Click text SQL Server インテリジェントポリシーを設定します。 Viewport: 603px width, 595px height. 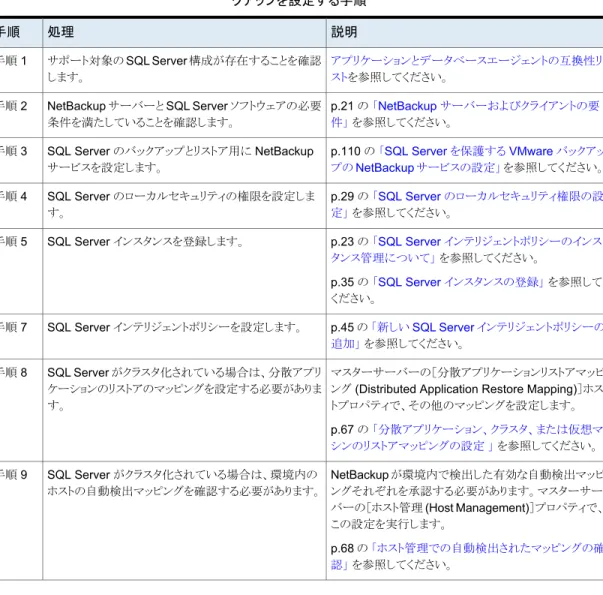pos(174,327)
